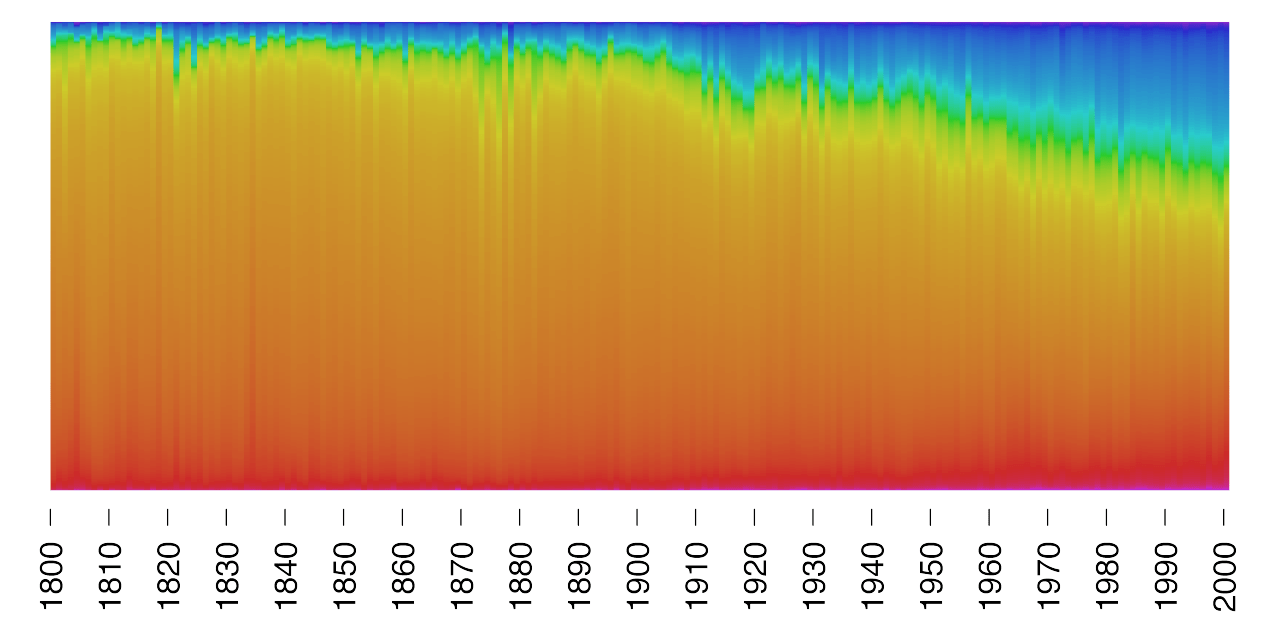Image resolution: width=1280 pixels, height=640 pixels.
Task: Select the 1860 axis label
Action: tap(403, 575)
